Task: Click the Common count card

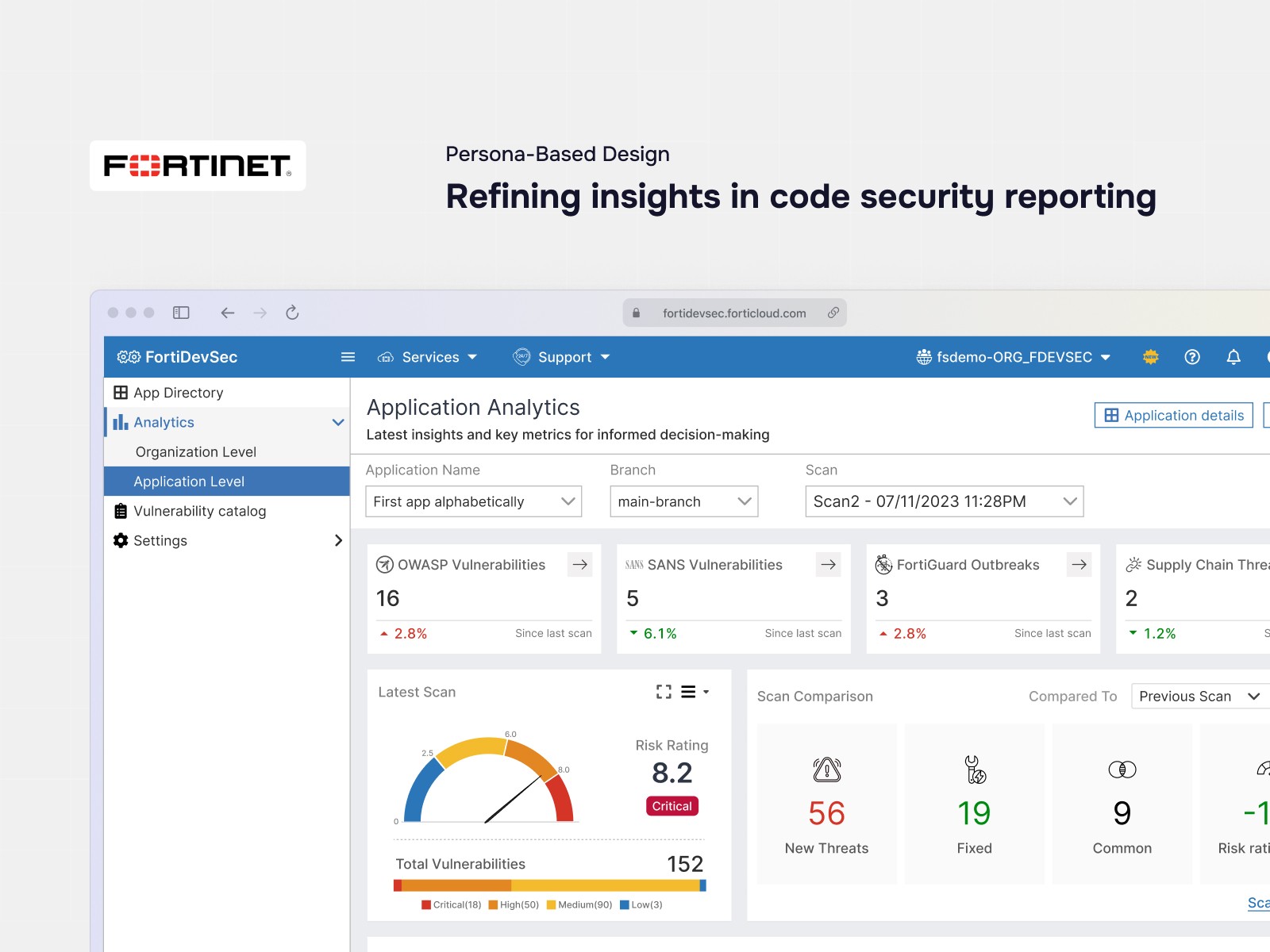Action: click(1122, 804)
